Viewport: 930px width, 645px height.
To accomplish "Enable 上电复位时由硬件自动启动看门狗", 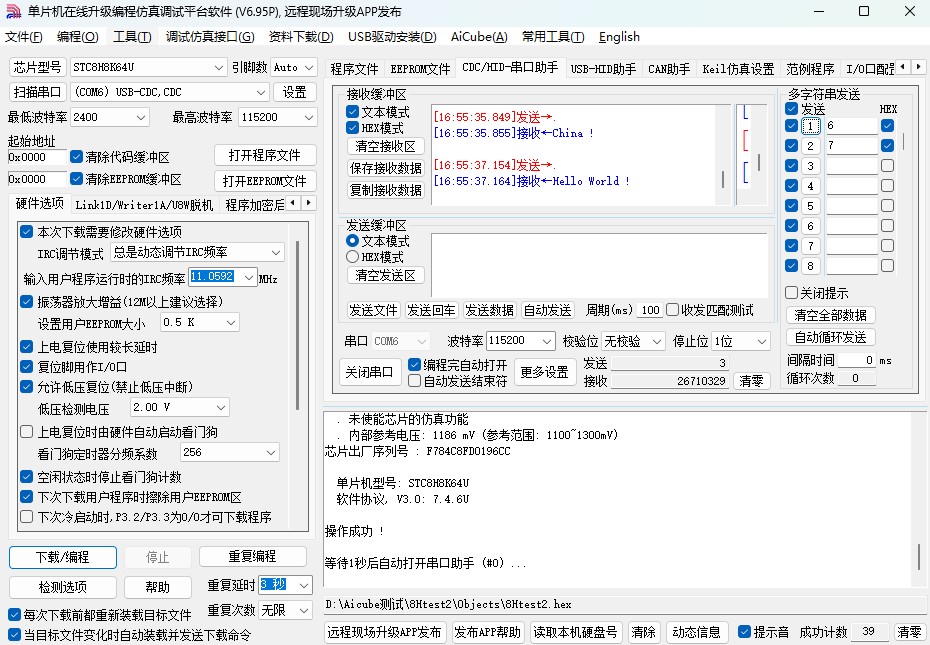I will tap(26, 431).
